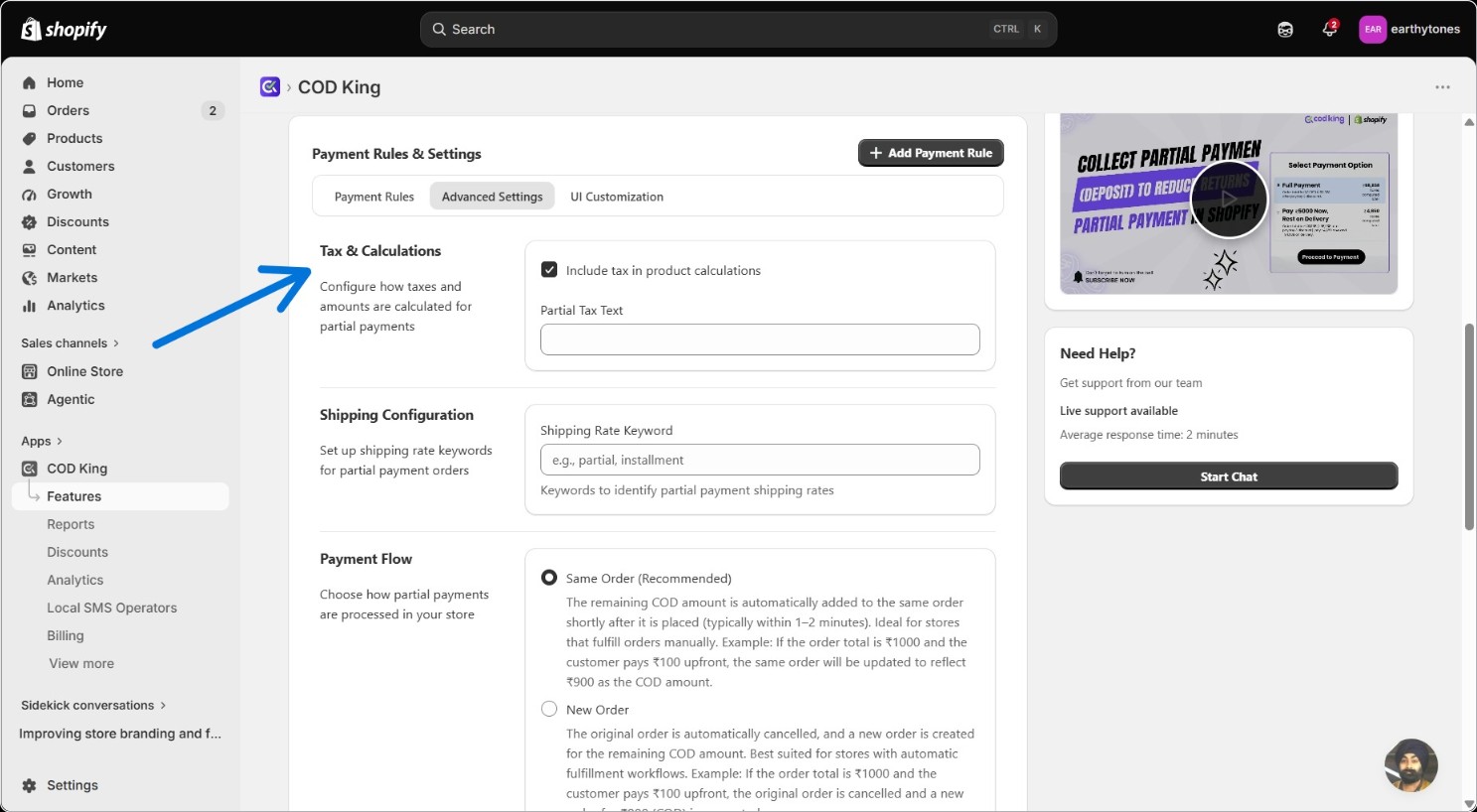Viewport: 1477px width, 812px height.
Task: Click the top Search bar
Action: (738, 30)
